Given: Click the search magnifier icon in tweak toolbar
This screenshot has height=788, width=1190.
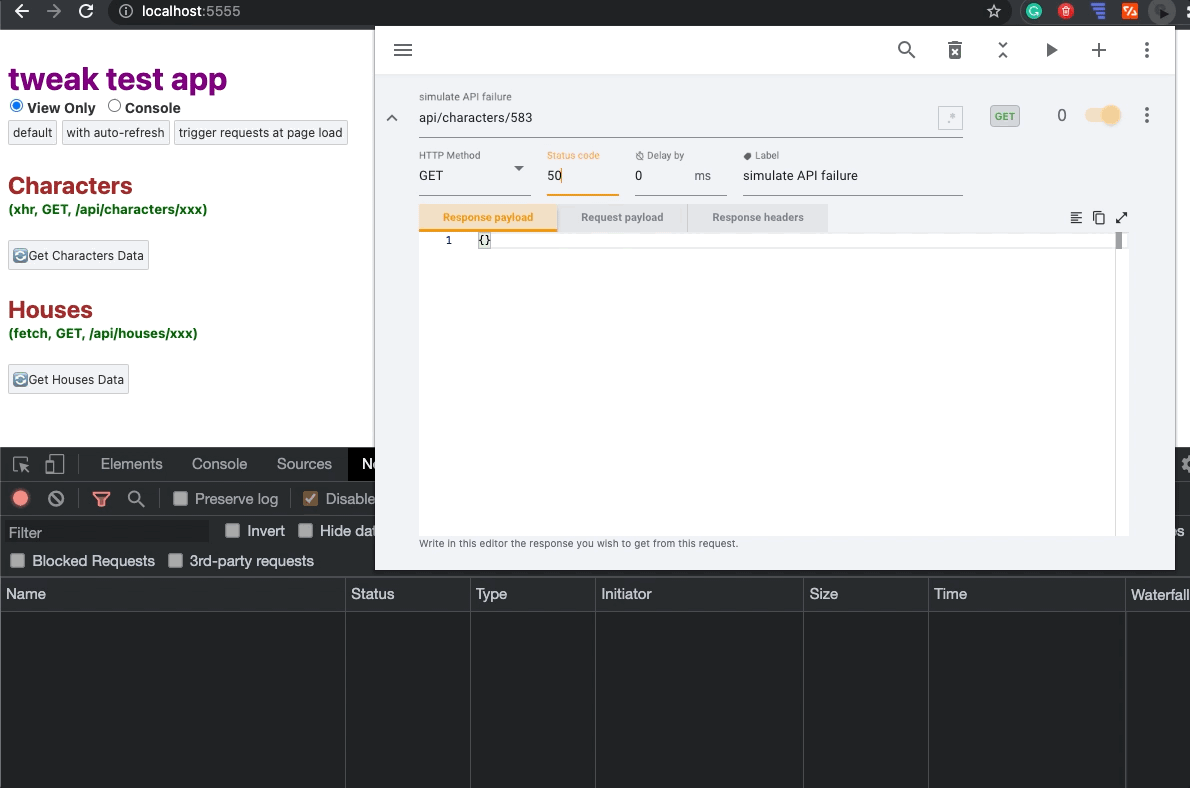Looking at the screenshot, I should pyautogui.click(x=906, y=50).
